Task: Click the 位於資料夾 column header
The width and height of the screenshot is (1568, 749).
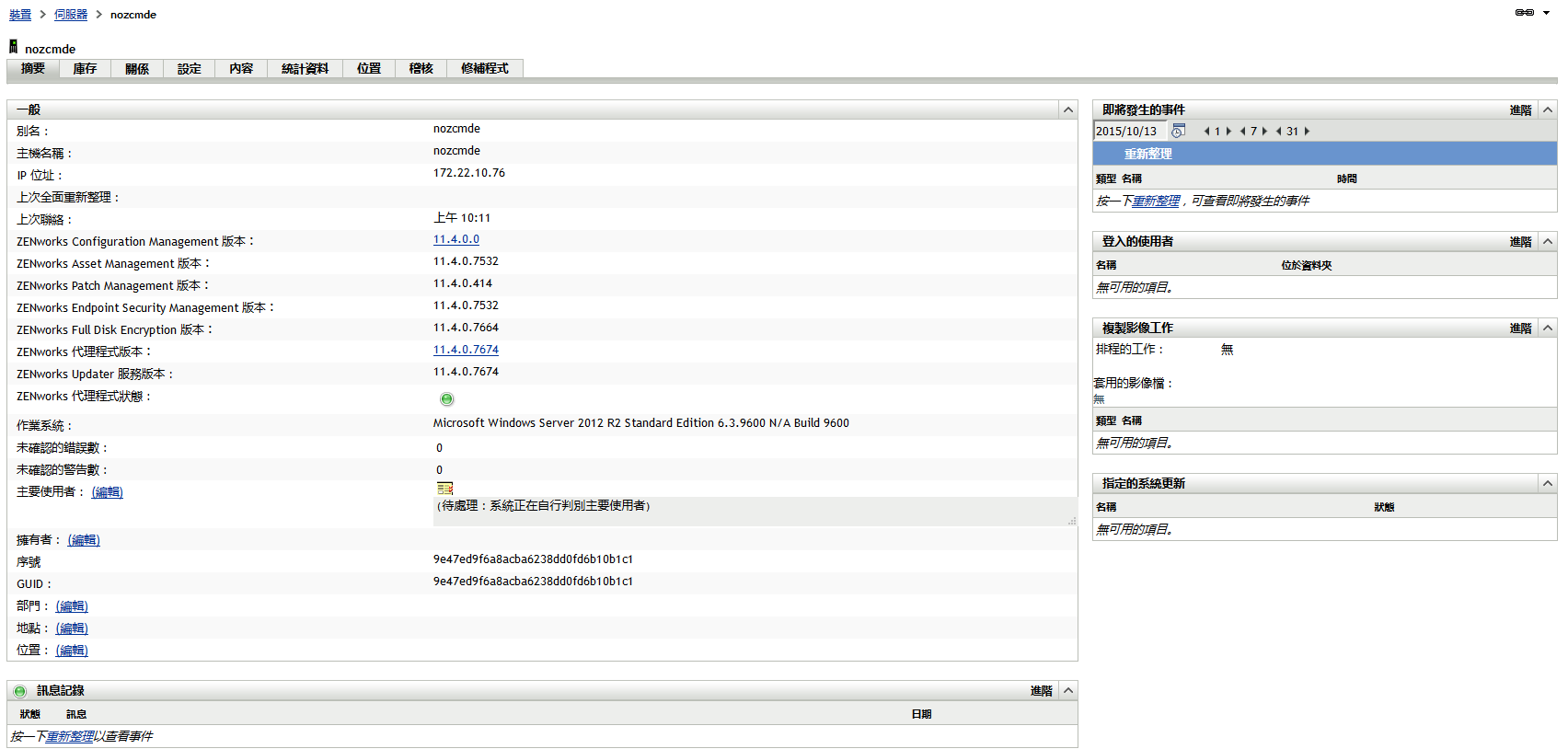Action: click(x=1307, y=266)
